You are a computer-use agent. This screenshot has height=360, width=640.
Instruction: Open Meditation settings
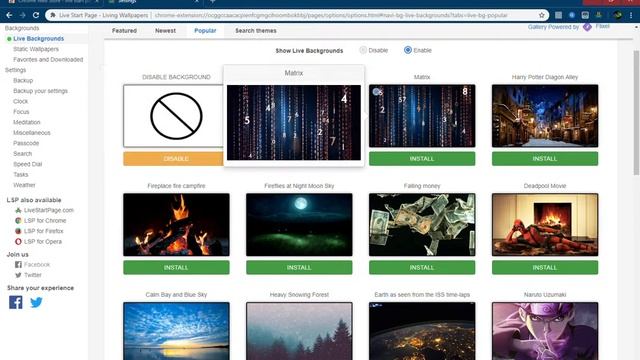(27, 122)
